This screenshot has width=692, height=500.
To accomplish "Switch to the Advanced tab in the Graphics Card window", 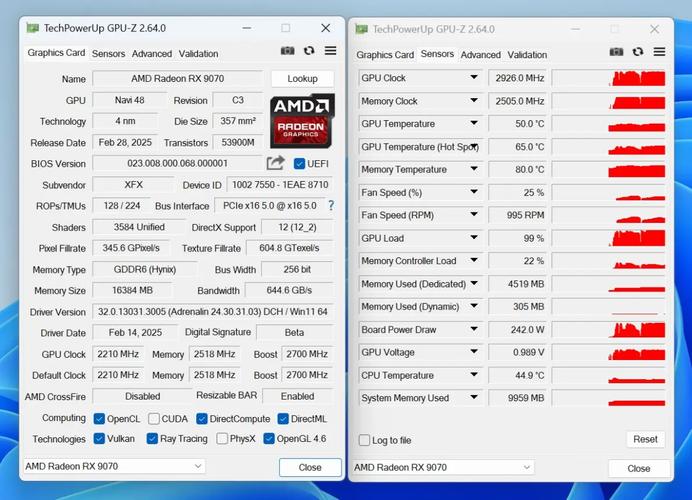I will click(151, 53).
